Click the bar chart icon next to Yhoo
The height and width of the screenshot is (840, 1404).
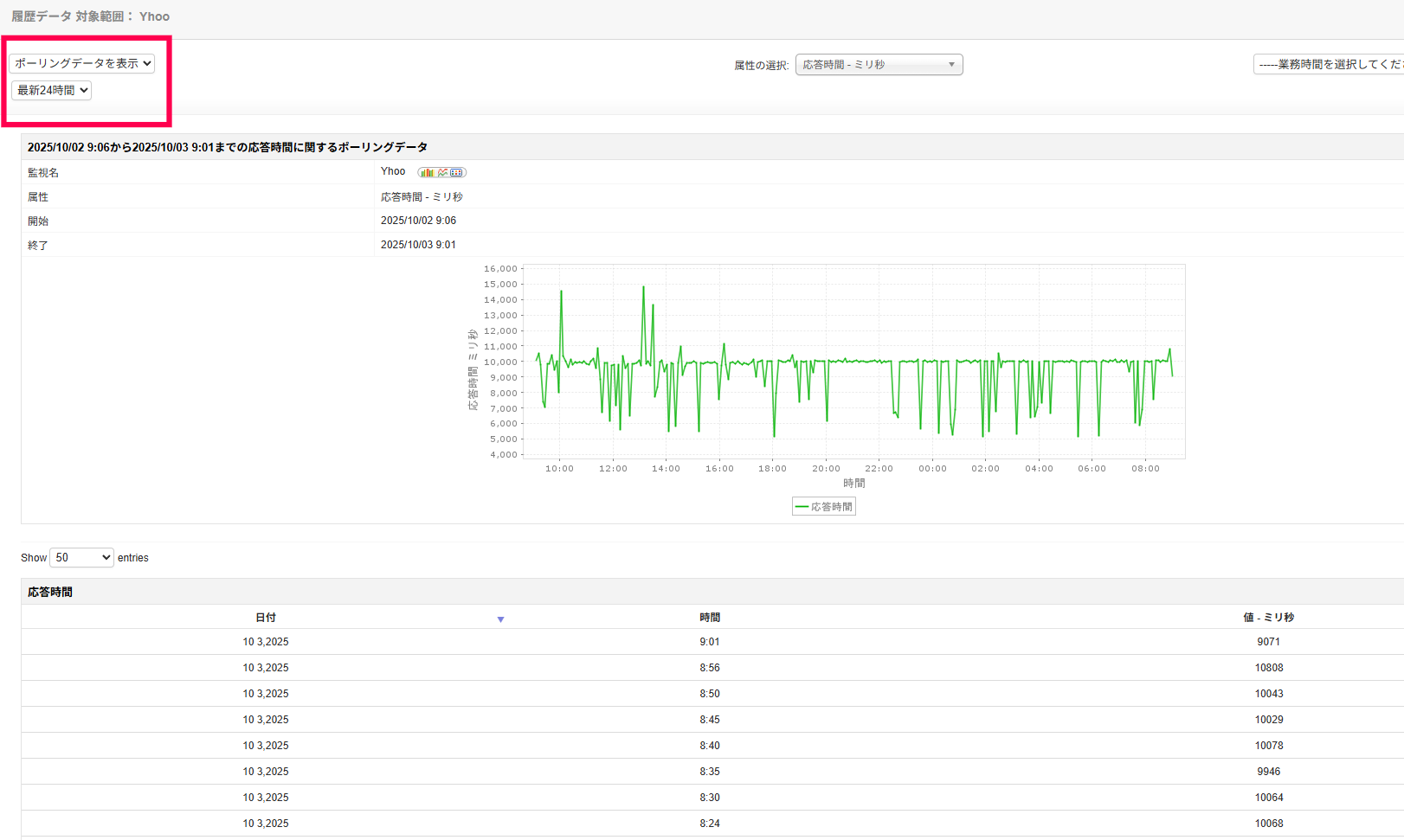point(427,172)
